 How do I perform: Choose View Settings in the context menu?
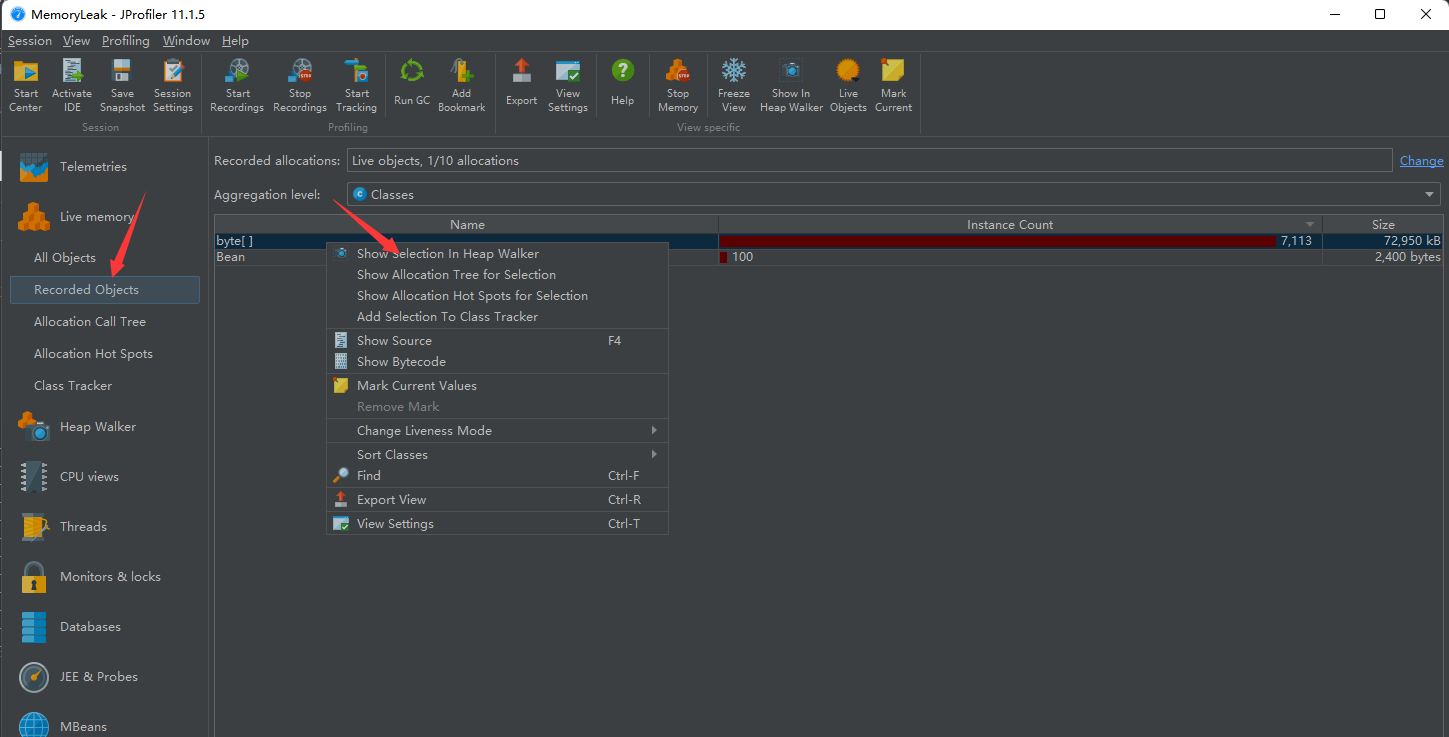pyautogui.click(x=497, y=524)
